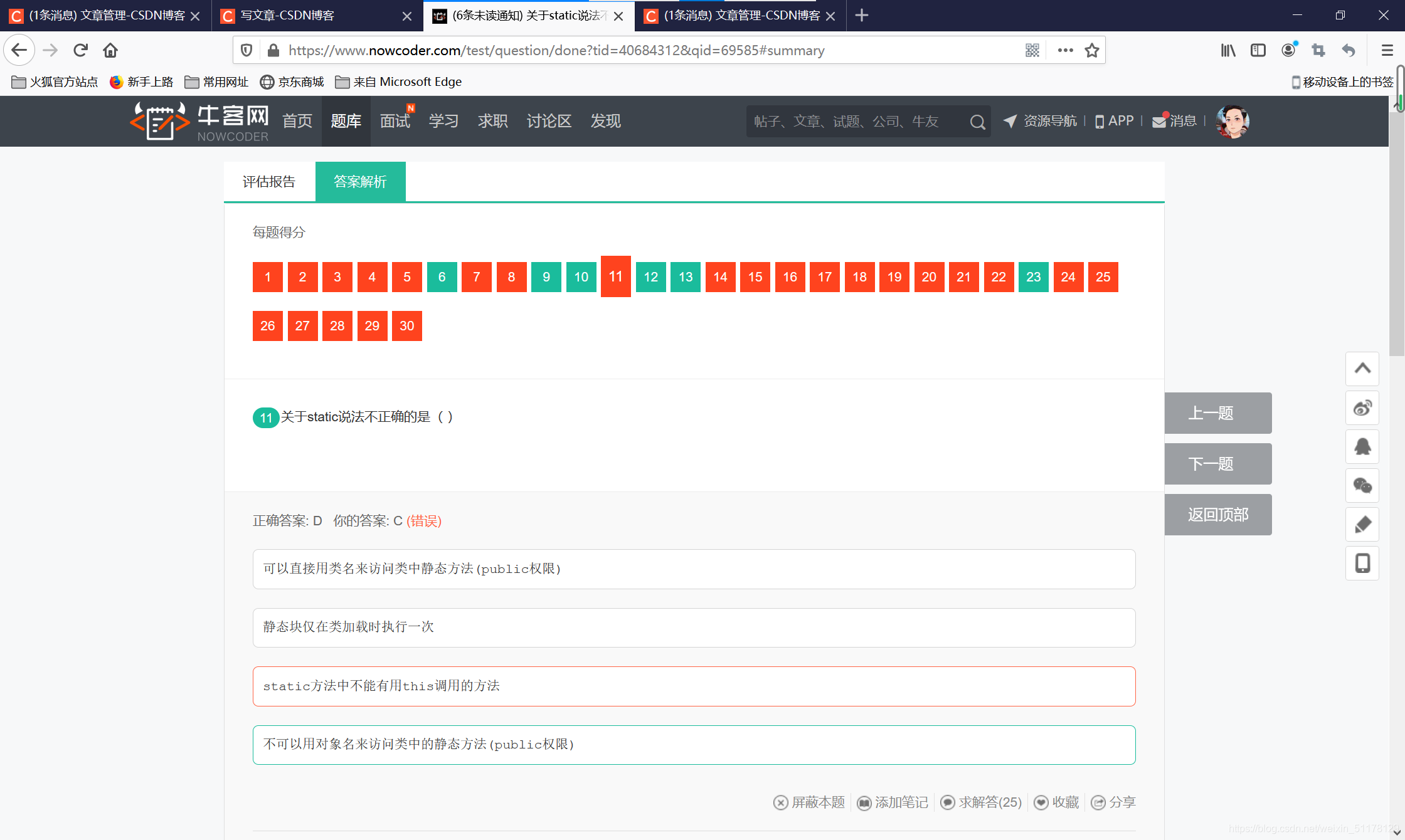Click the browser back arrow
The image size is (1405, 840).
tap(19, 50)
